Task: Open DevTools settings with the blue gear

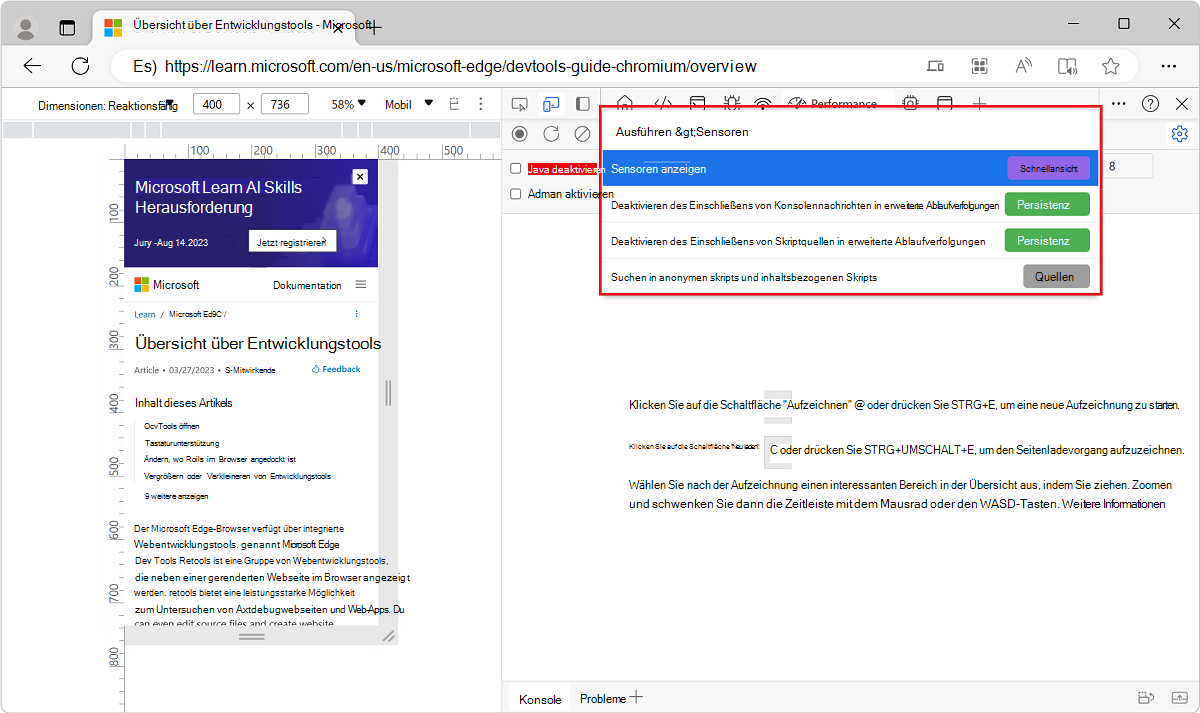Action: tap(1179, 133)
